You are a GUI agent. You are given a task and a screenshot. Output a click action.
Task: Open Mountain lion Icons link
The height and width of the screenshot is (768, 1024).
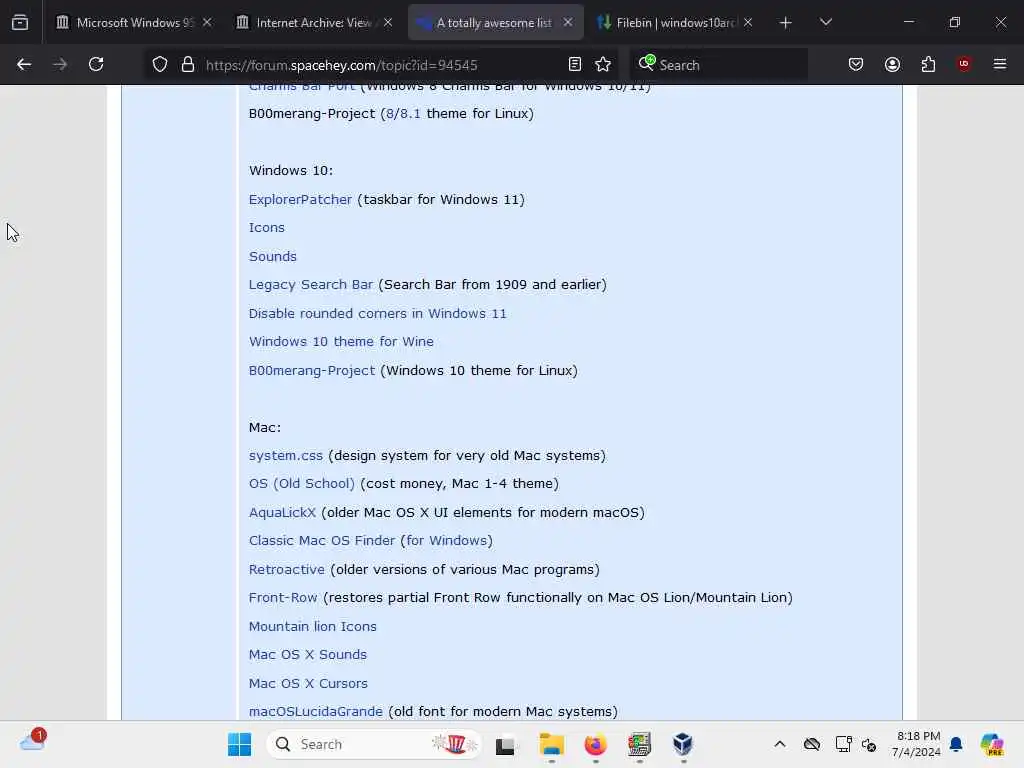[313, 626]
